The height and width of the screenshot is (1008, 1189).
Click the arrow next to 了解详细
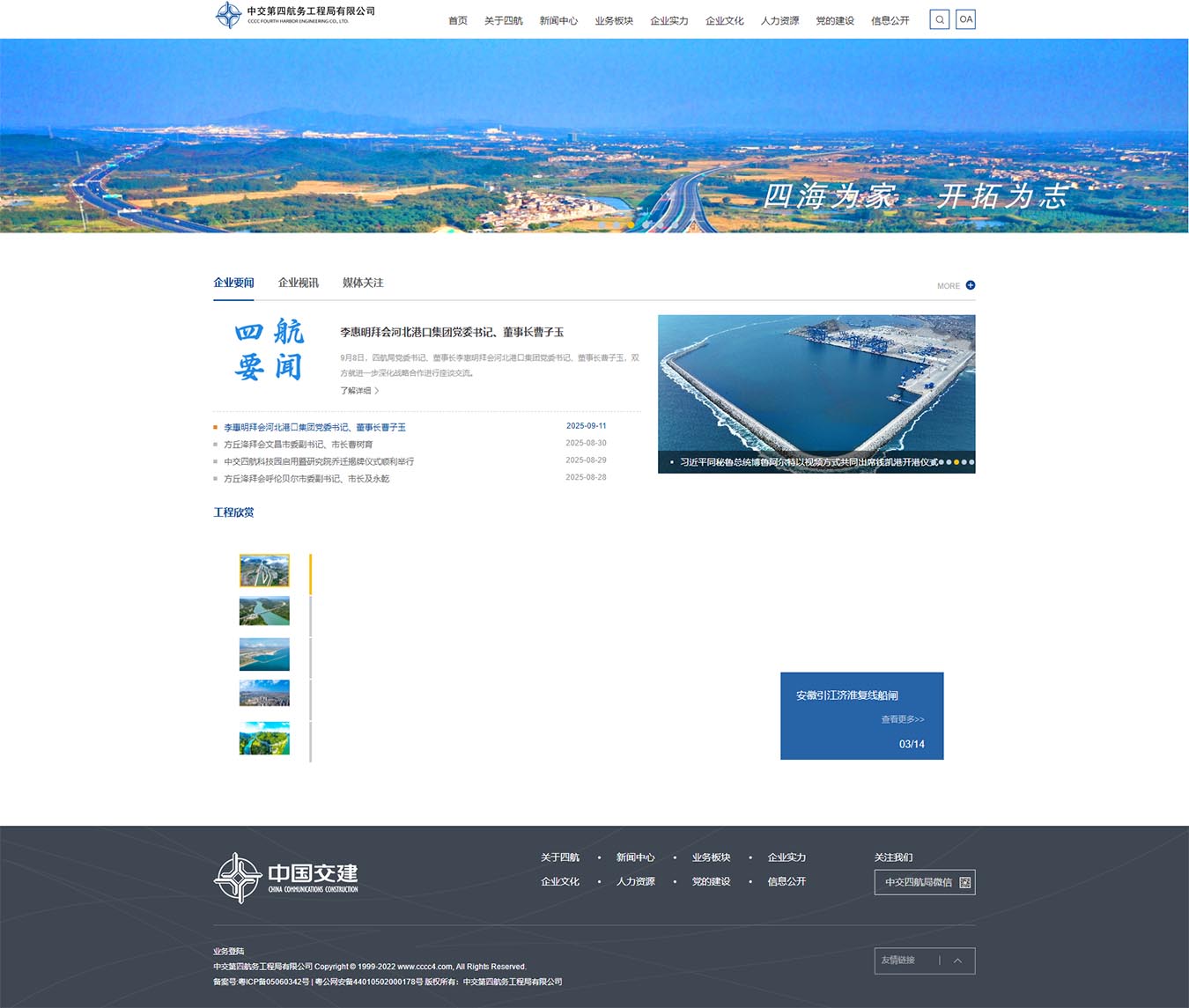tap(377, 390)
